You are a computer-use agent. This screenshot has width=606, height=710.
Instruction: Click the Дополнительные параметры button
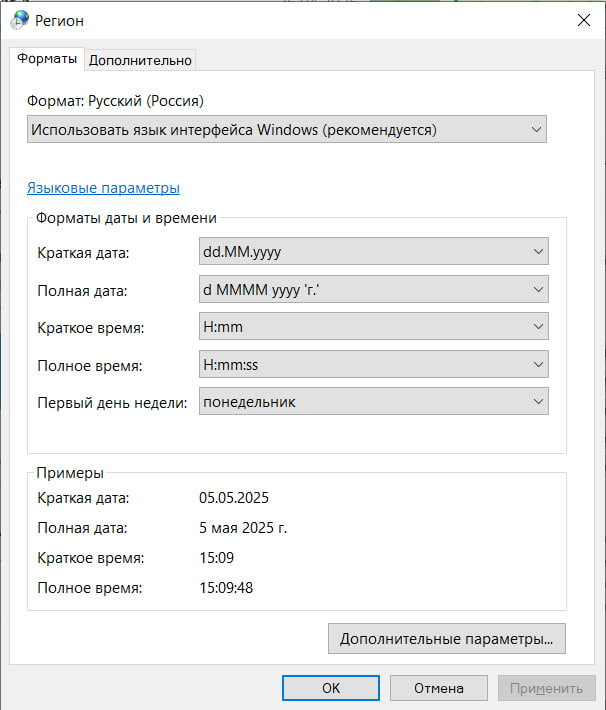coord(447,638)
